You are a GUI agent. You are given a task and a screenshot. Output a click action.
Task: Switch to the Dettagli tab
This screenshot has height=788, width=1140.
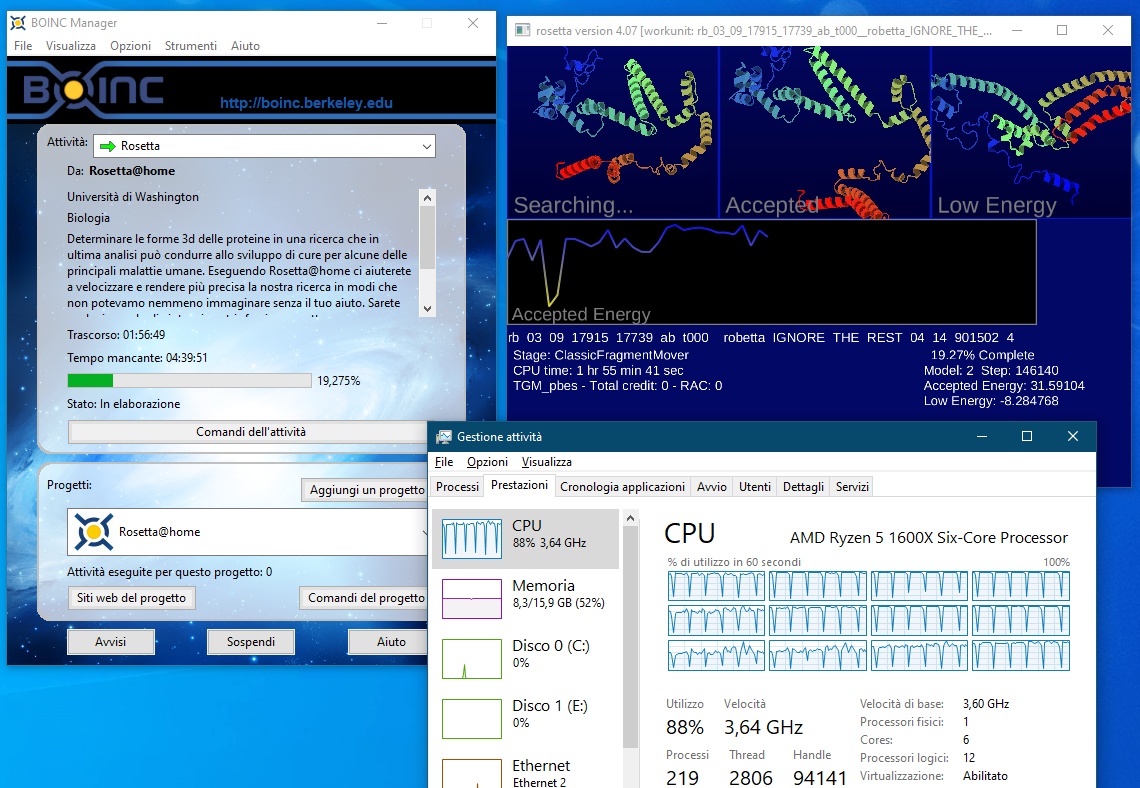[x=803, y=487]
